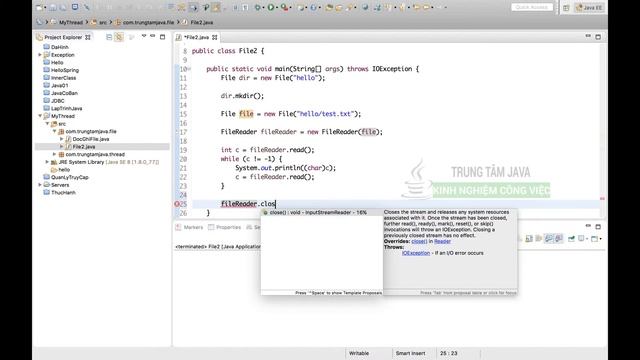This screenshot has height=360, width=640.
Task: Open the dropdown arrow beside the New icon
Action: (x=45, y=7)
